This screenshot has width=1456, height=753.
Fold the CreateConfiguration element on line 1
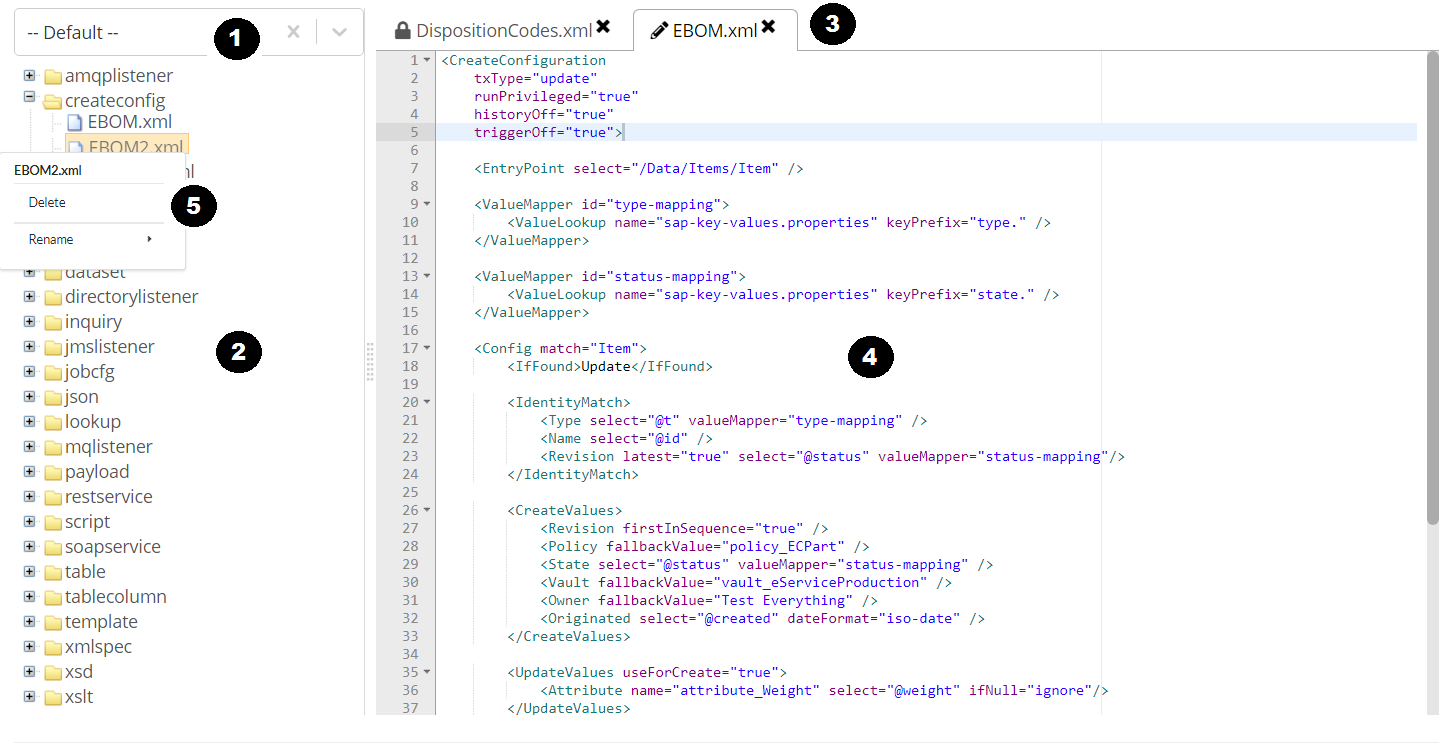click(427, 60)
